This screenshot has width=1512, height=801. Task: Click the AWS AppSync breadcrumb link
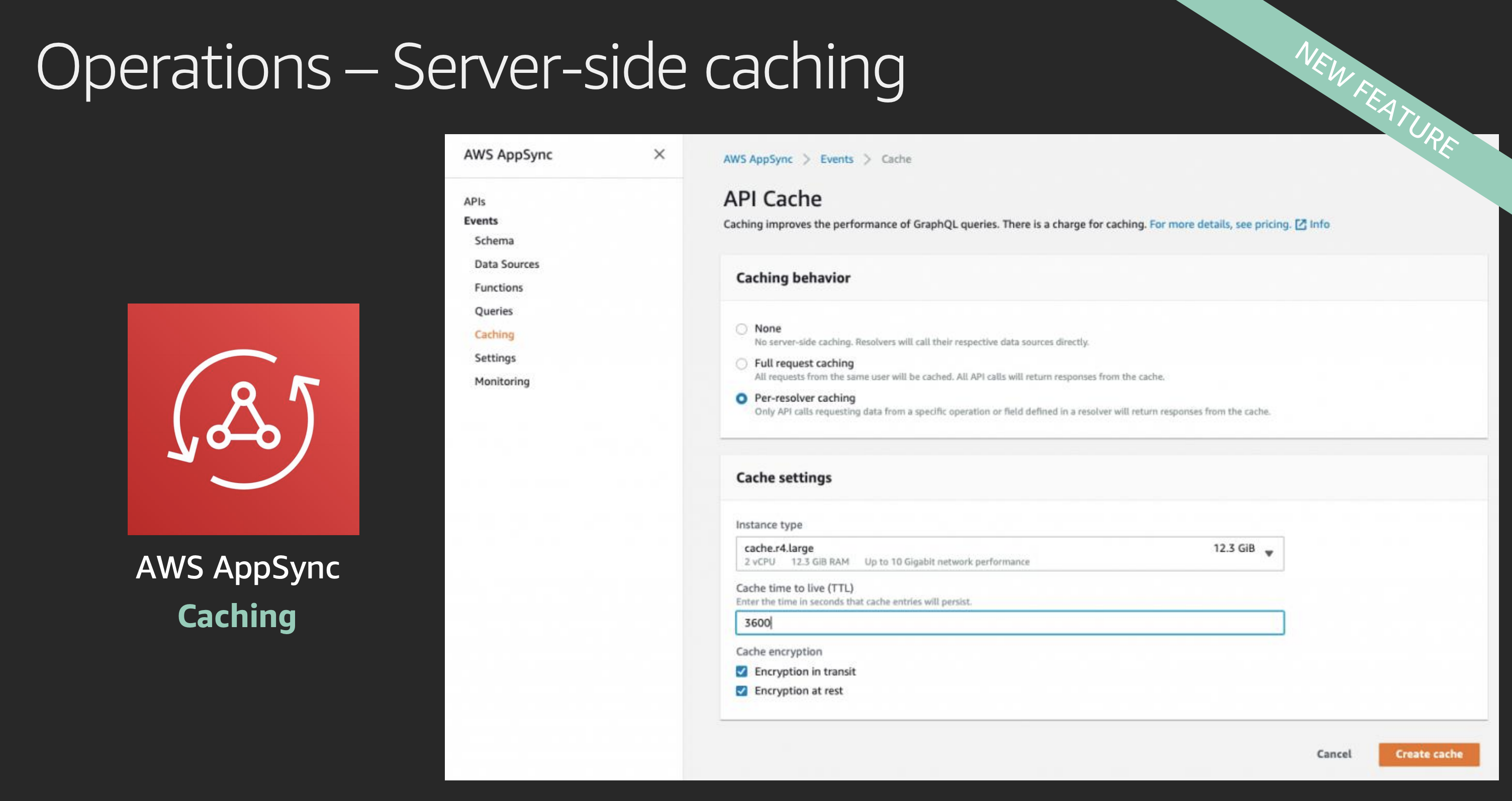click(758, 159)
